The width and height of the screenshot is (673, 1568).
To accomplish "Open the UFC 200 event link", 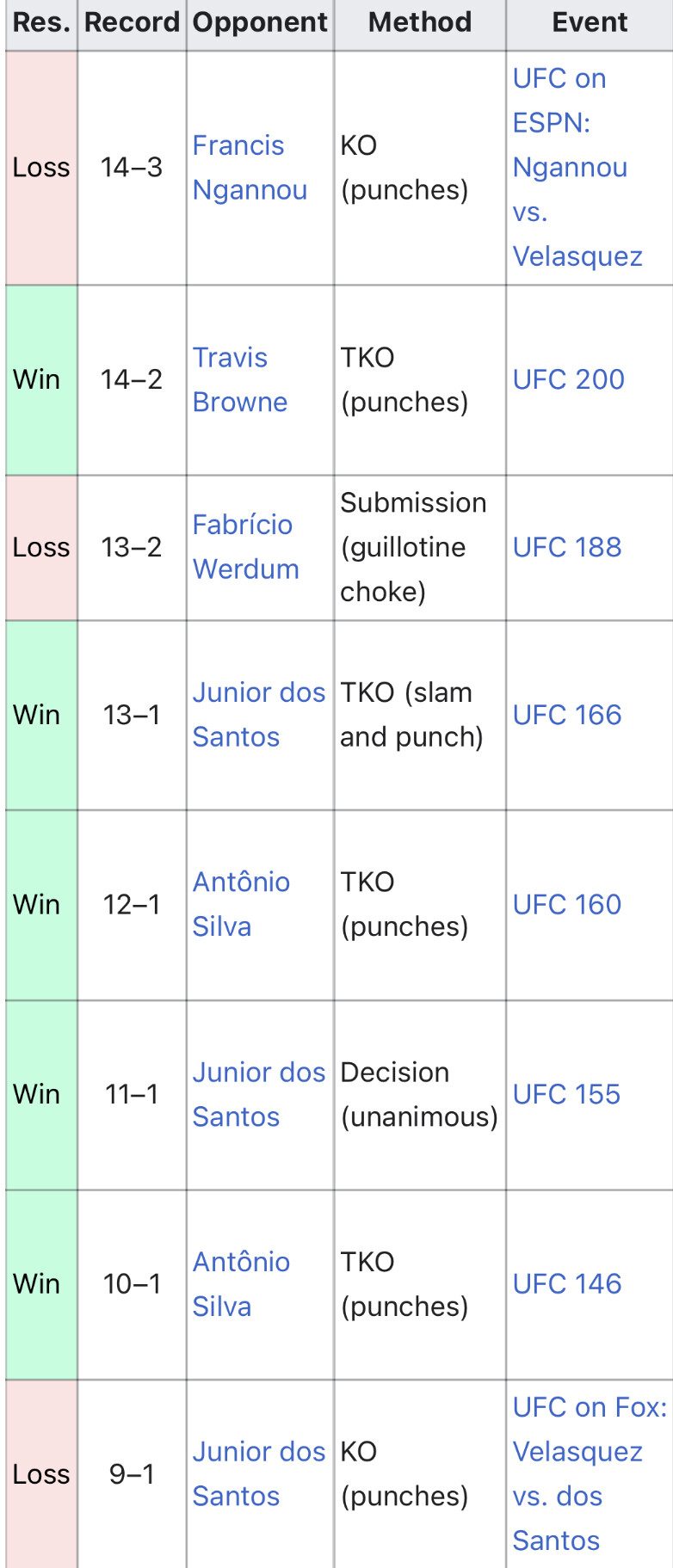I will [569, 379].
